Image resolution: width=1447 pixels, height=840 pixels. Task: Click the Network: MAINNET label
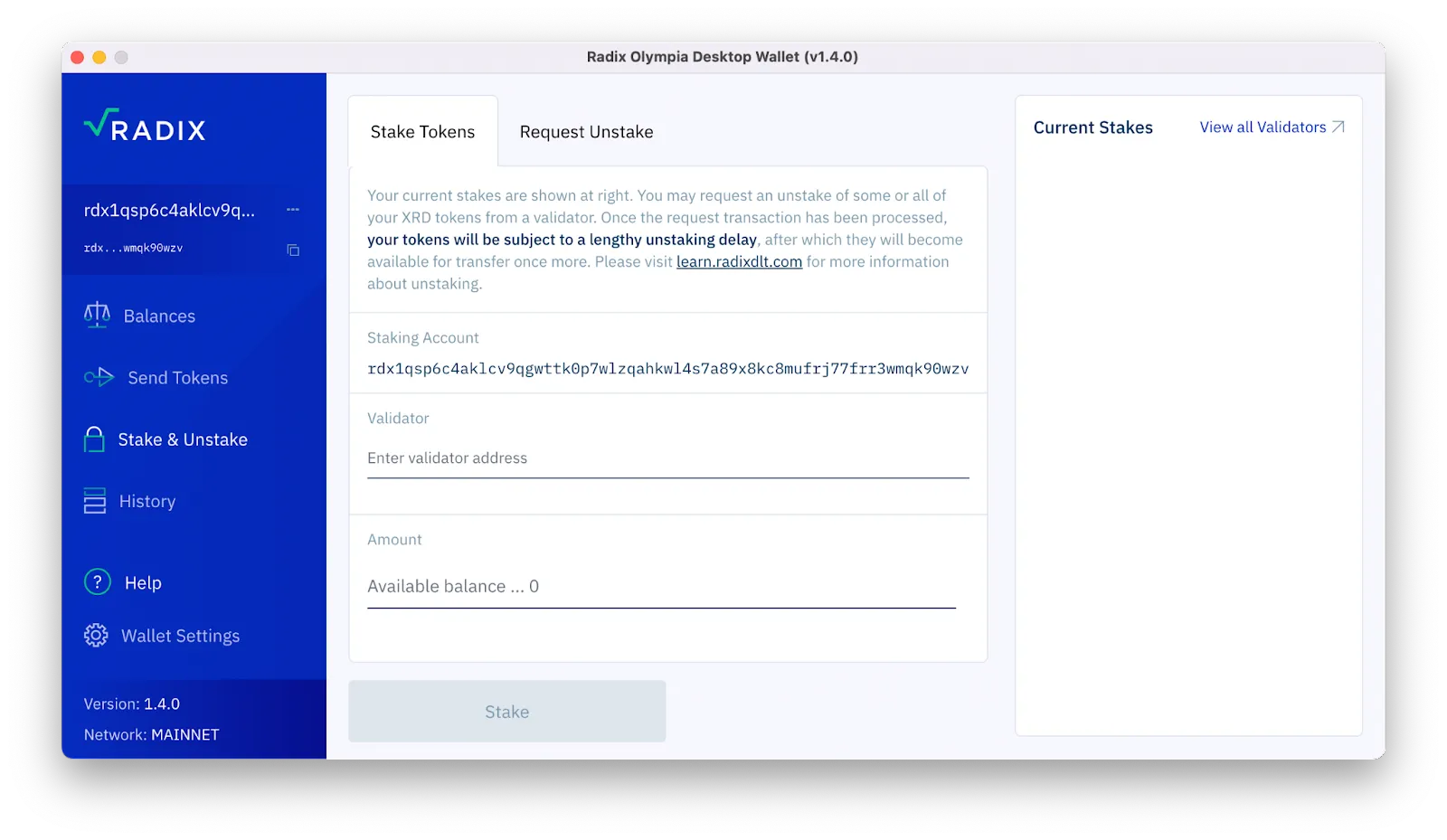152,734
